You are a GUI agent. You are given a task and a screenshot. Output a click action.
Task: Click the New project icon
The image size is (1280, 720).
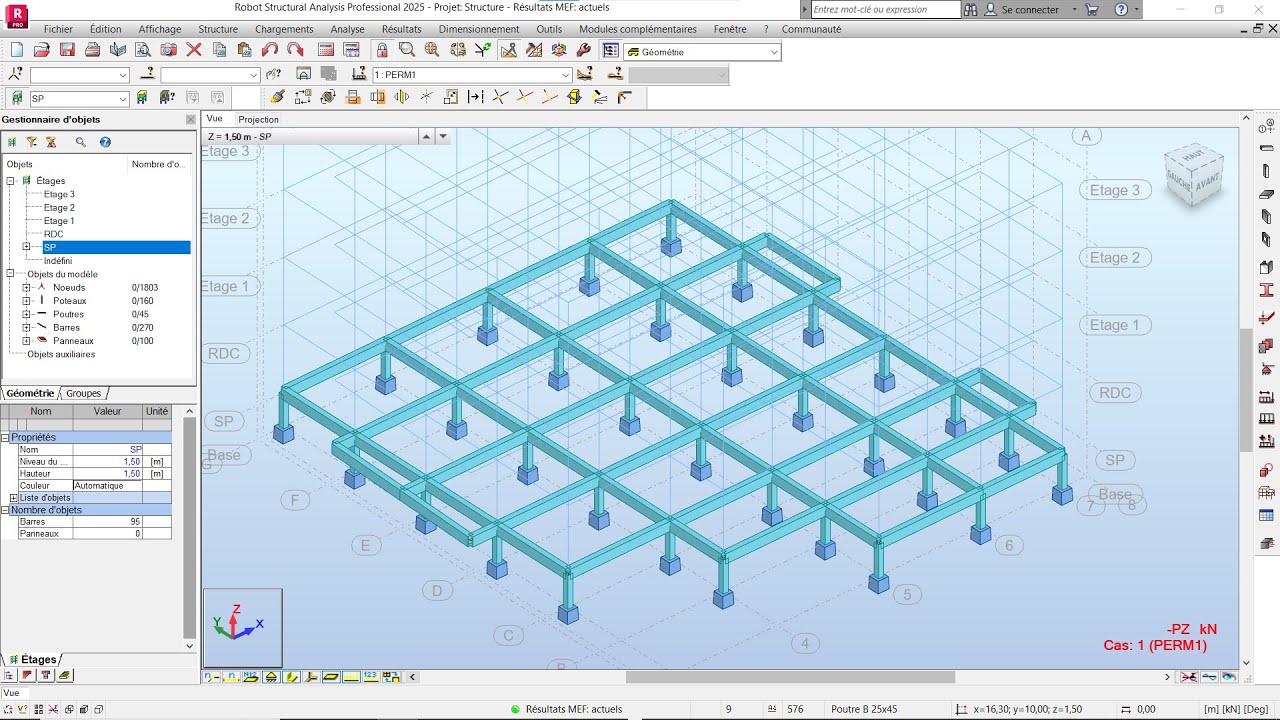(16, 50)
